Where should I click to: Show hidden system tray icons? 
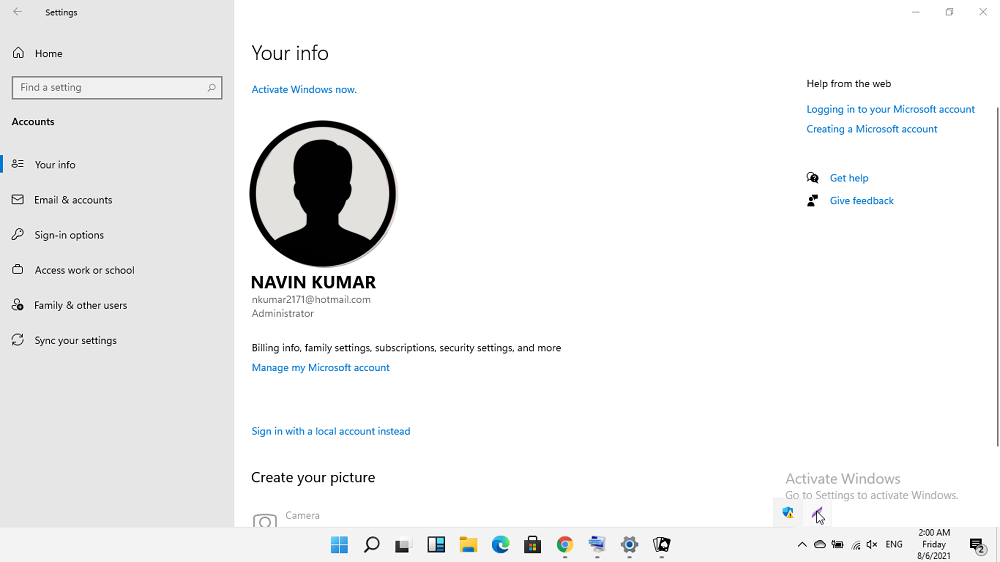(x=802, y=545)
